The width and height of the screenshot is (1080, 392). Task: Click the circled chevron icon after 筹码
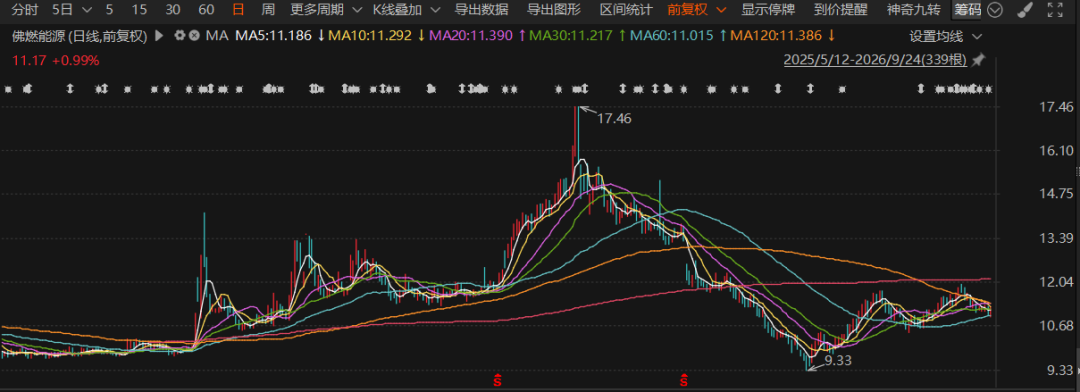click(994, 10)
